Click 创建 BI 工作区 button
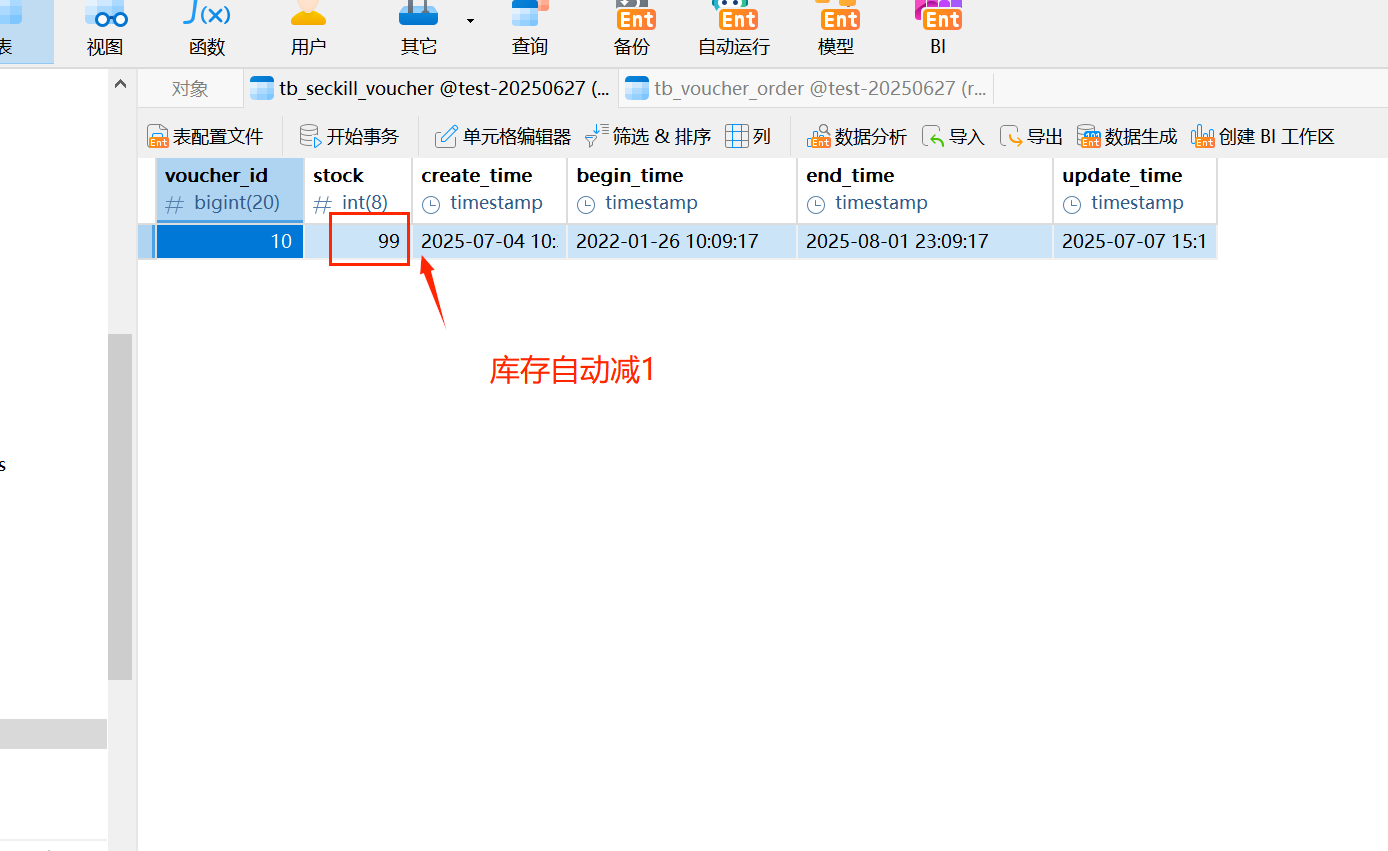 click(1262, 136)
